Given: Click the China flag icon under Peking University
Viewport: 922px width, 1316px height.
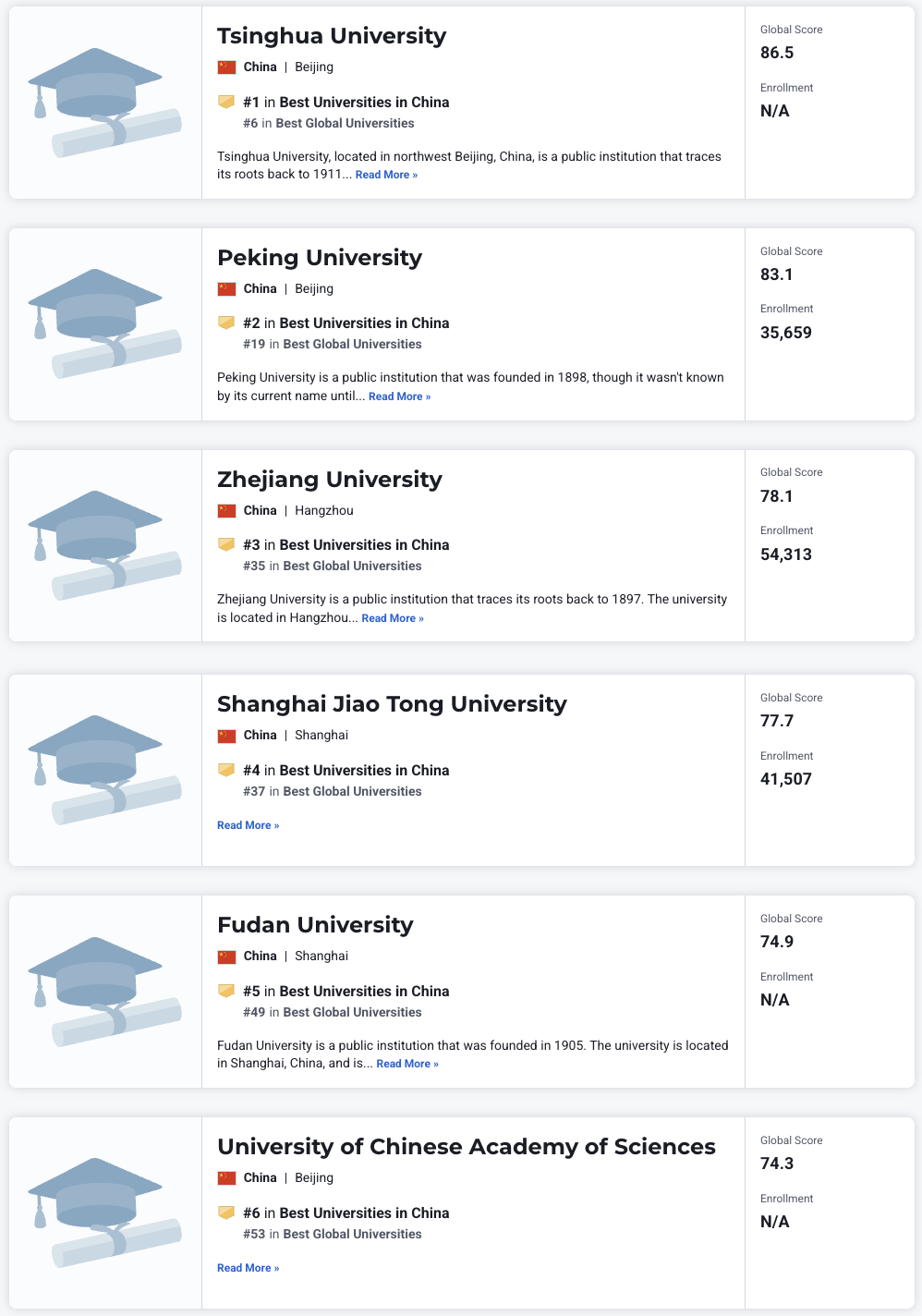Looking at the screenshot, I should pyautogui.click(x=226, y=289).
